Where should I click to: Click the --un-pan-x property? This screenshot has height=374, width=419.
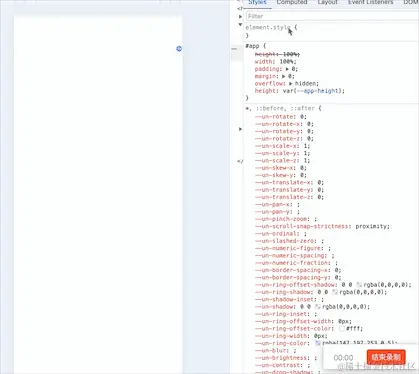pyautogui.click(x=274, y=205)
